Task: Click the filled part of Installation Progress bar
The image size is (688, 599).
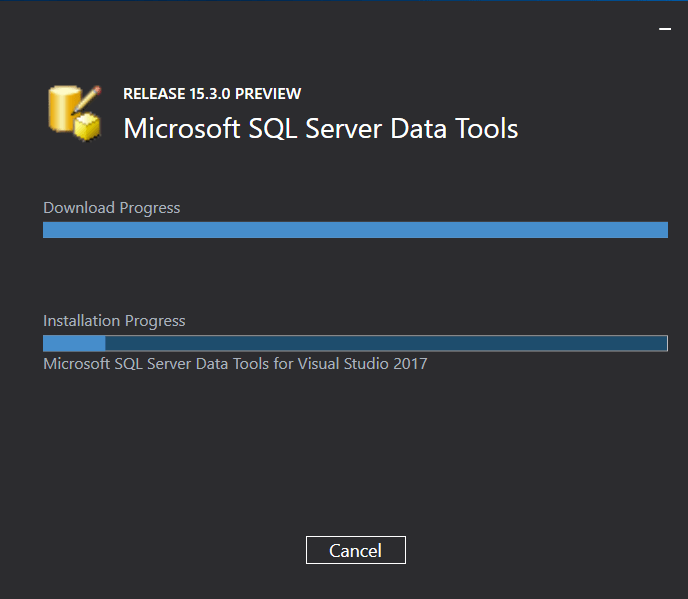Action: click(x=74, y=343)
